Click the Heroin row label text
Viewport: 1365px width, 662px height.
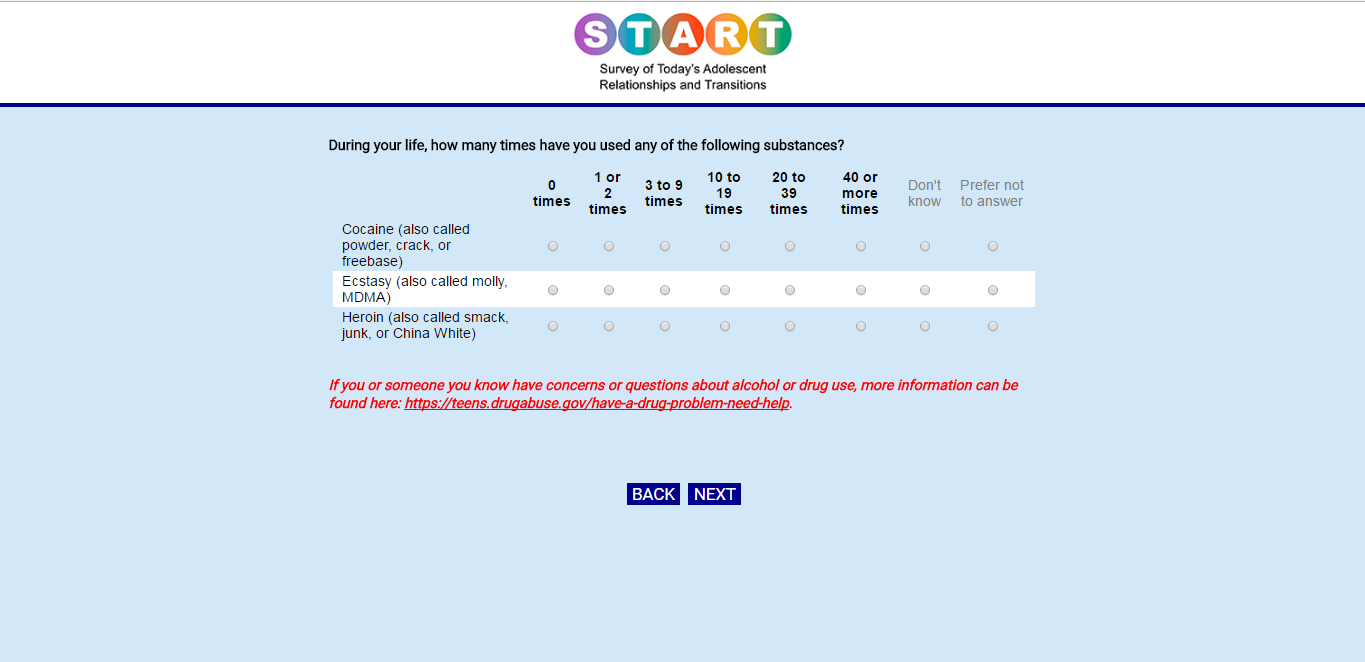point(425,325)
